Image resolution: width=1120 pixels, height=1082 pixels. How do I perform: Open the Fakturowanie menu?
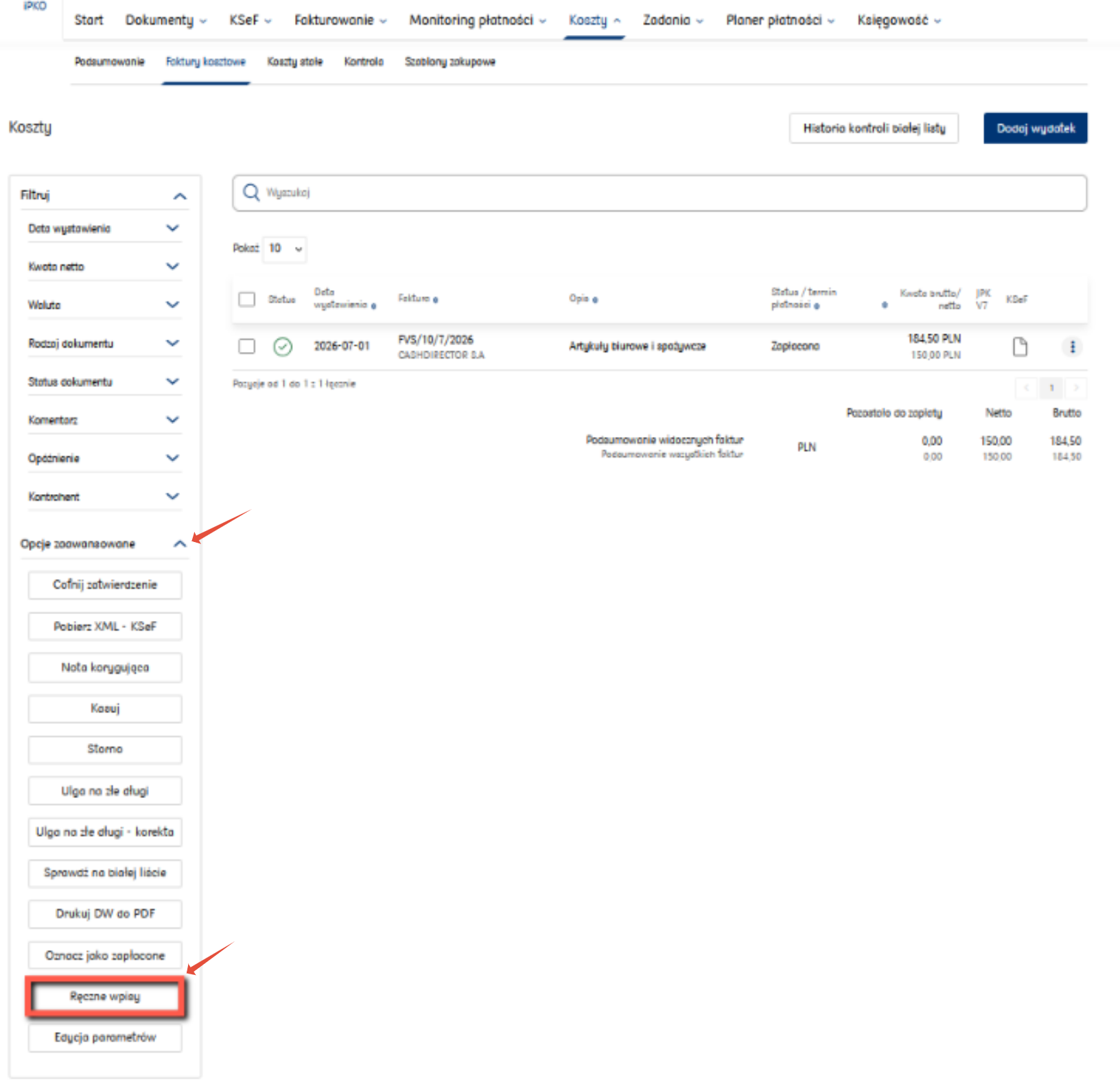point(340,20)
